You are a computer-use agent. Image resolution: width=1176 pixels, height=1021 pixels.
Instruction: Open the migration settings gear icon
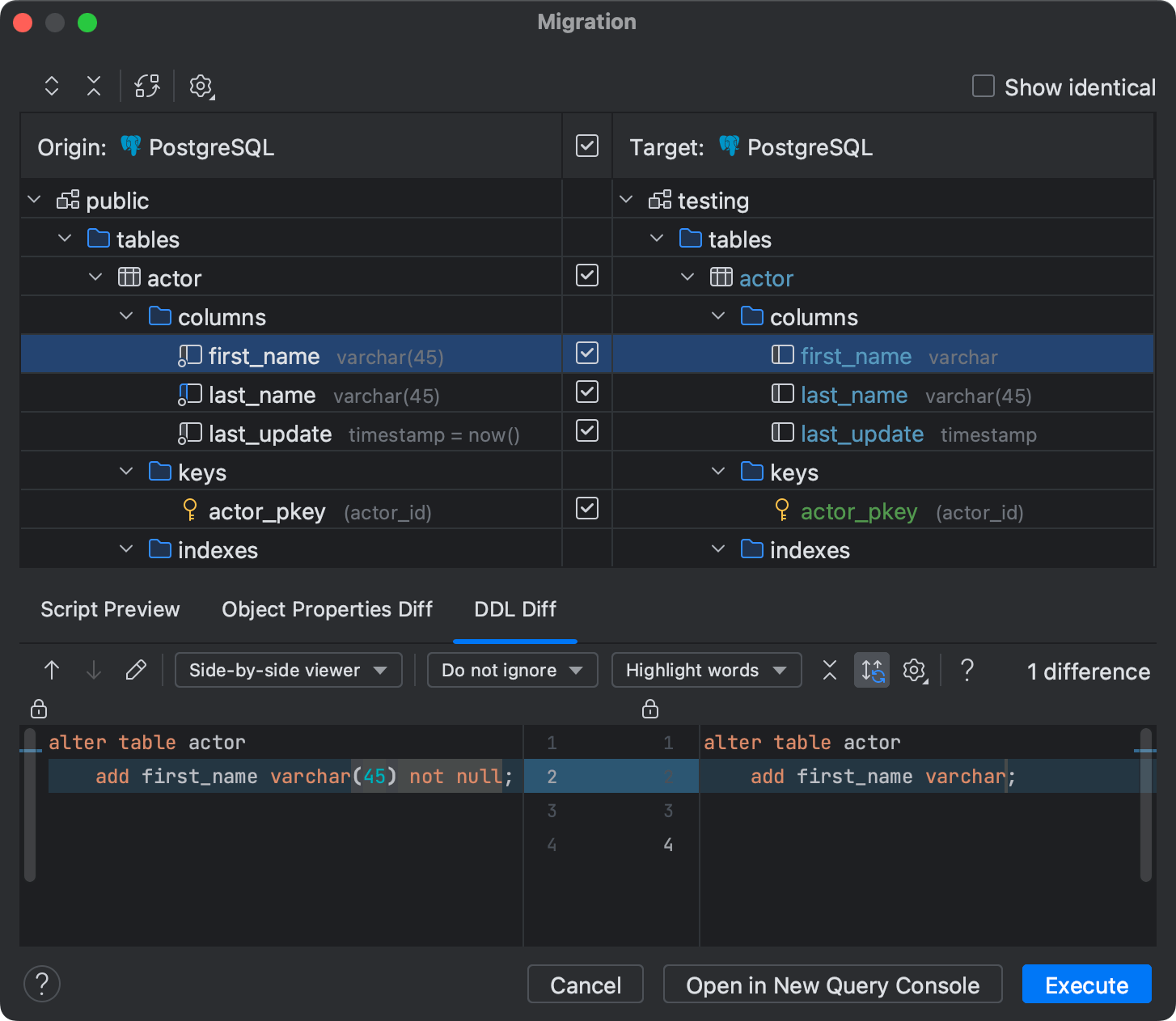click(199, 86)
